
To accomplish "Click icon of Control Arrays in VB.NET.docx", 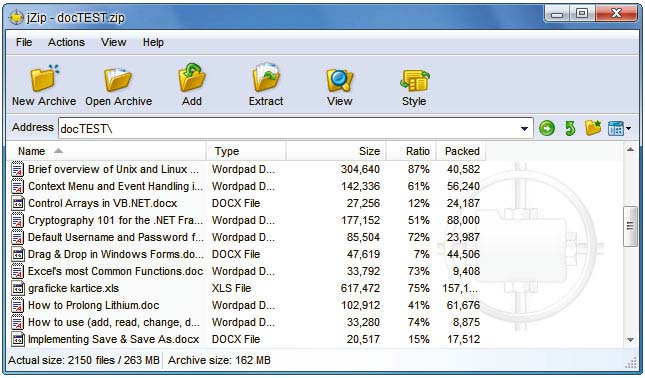I will pyautogui.click(x=17, y=203).
